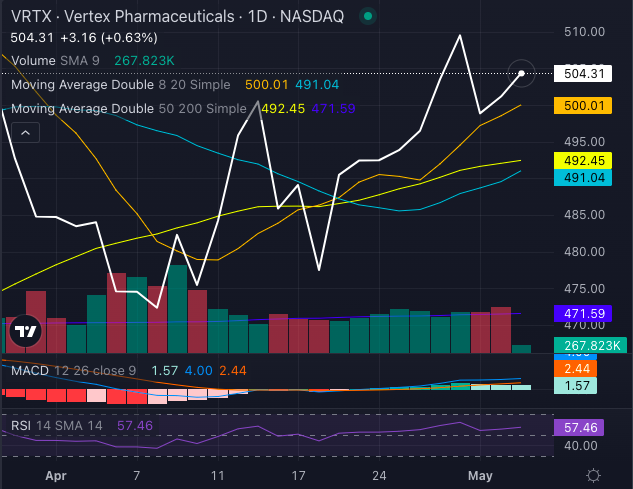Click the 485.00 price scale value
Viewport: 633px width, 489px height.
(x=584, y=214)
